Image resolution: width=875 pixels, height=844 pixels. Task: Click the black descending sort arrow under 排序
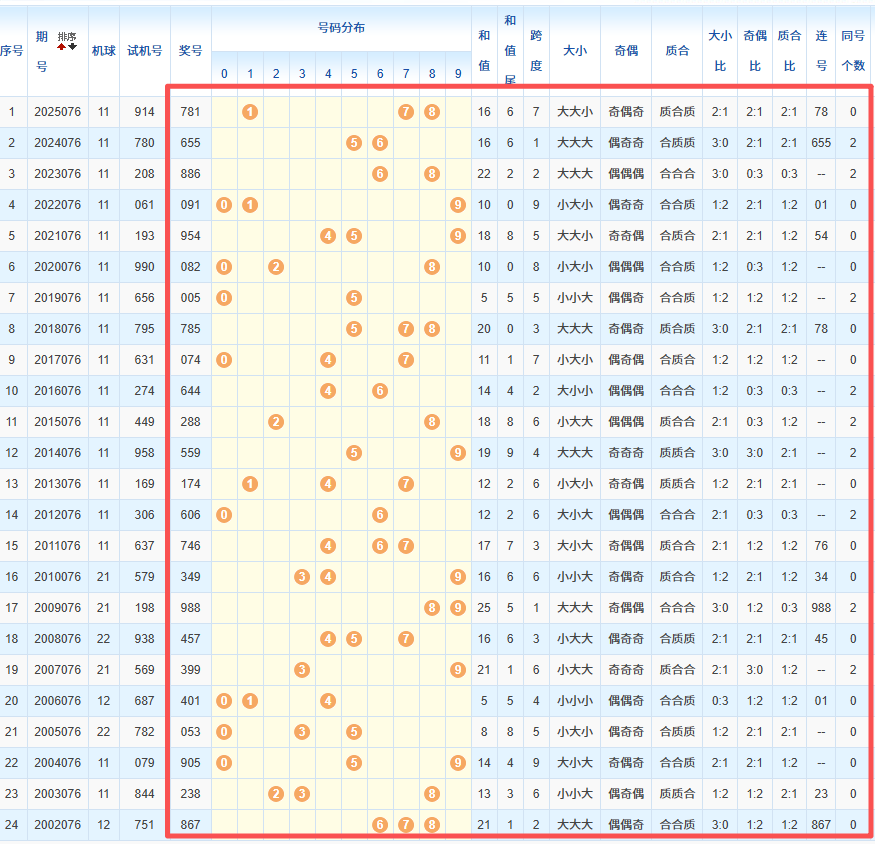click(x=72, y=46)
